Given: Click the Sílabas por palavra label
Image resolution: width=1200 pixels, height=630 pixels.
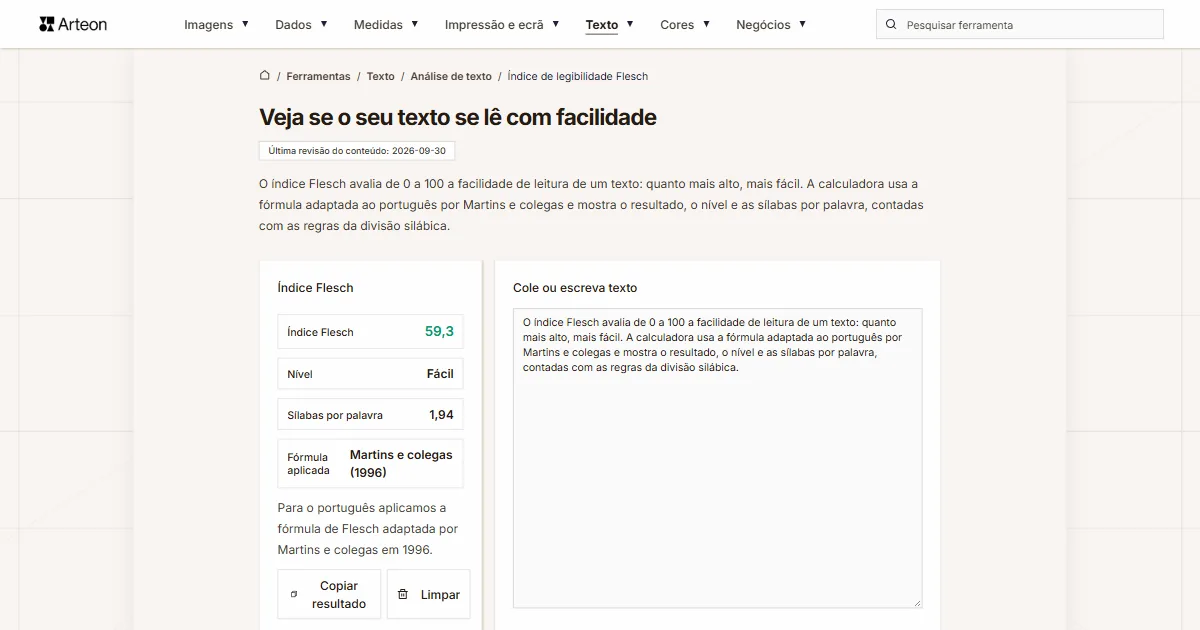Looking at the screenshot, I should pyautogui.click(x=335, y=415).
